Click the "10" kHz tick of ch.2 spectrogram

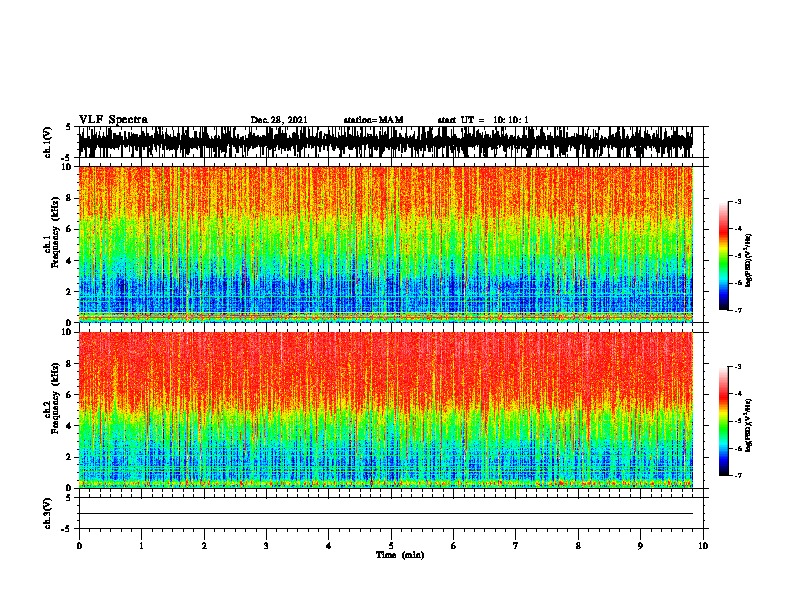coord(67,332)
